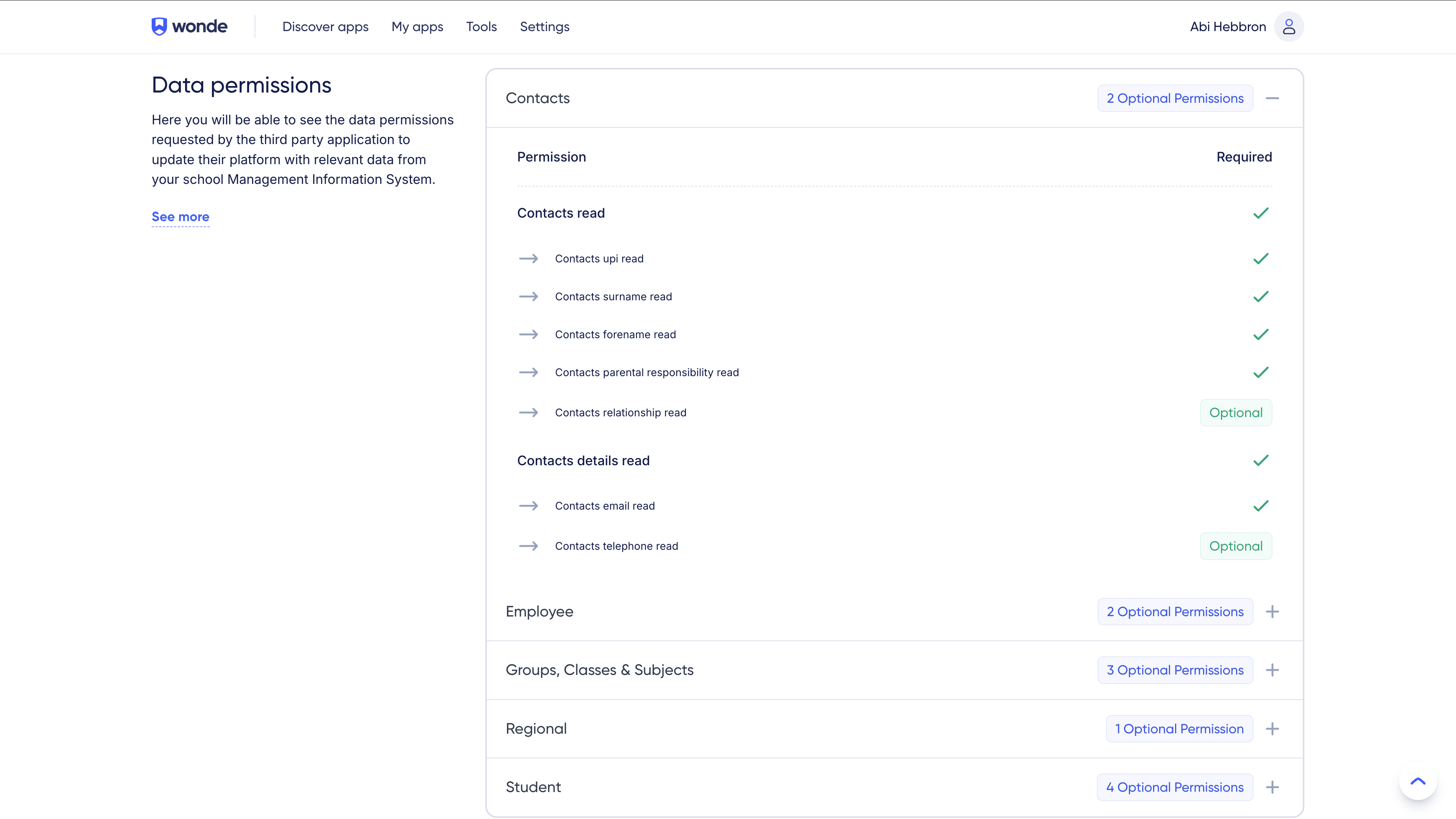The width and height of the screenshot is (1456, 819).
Task: Click the checkmark for Contacts surname read
Action: tap(1261, 297)
